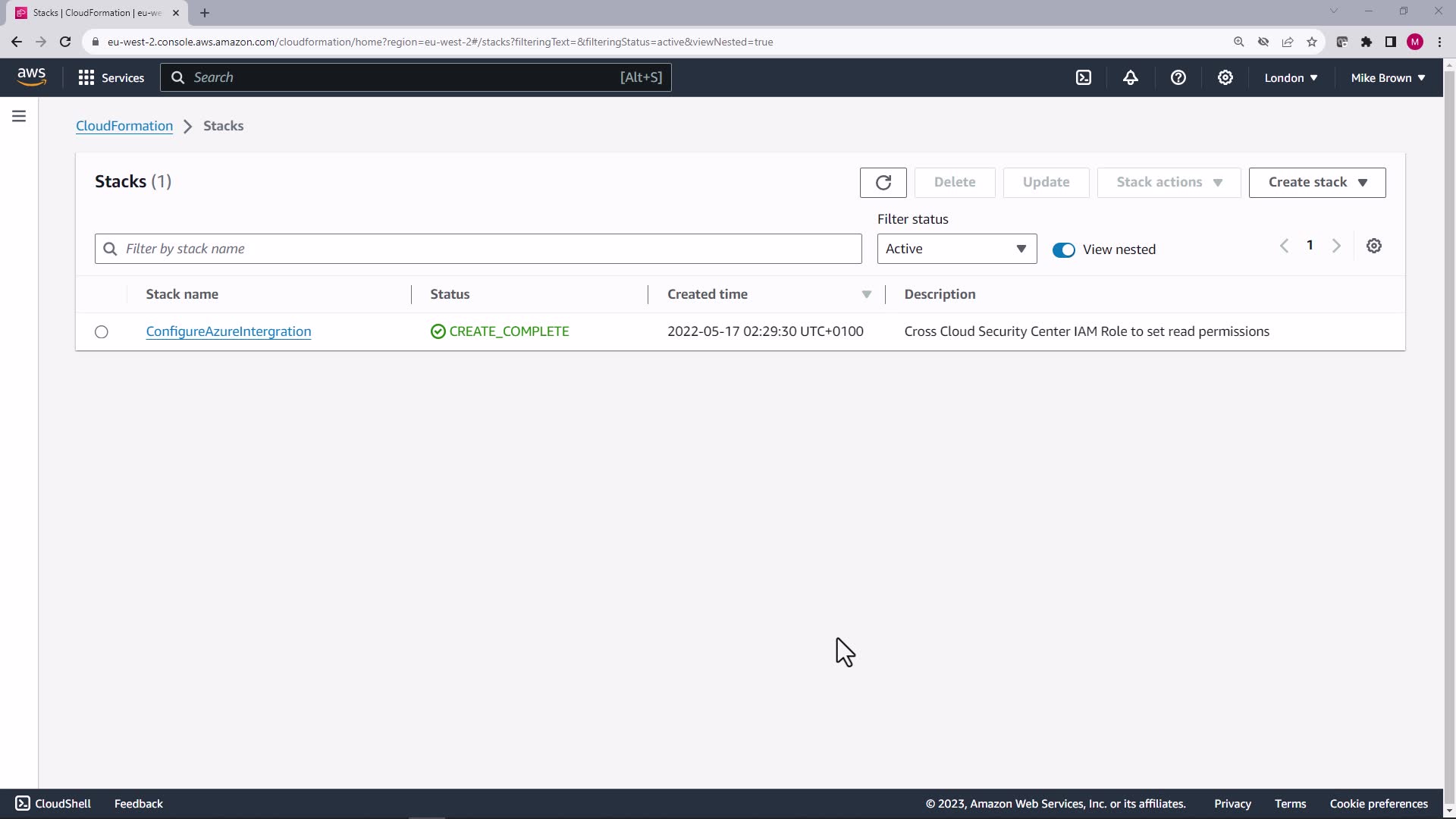Open the London region selector

[1290, 77]
